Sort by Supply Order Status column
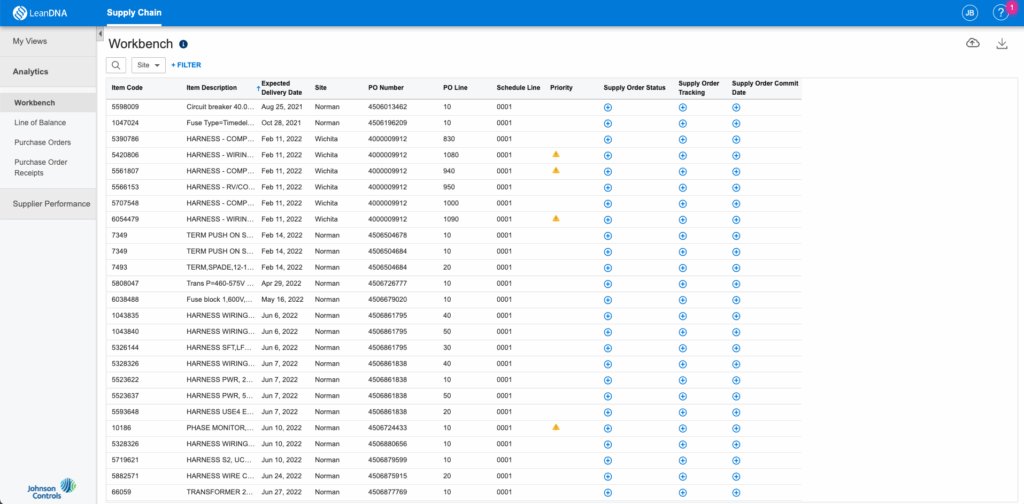Image resolution: width=1024 pixels, height=504 pixels. pyautogui.click(x=635, y=87)
